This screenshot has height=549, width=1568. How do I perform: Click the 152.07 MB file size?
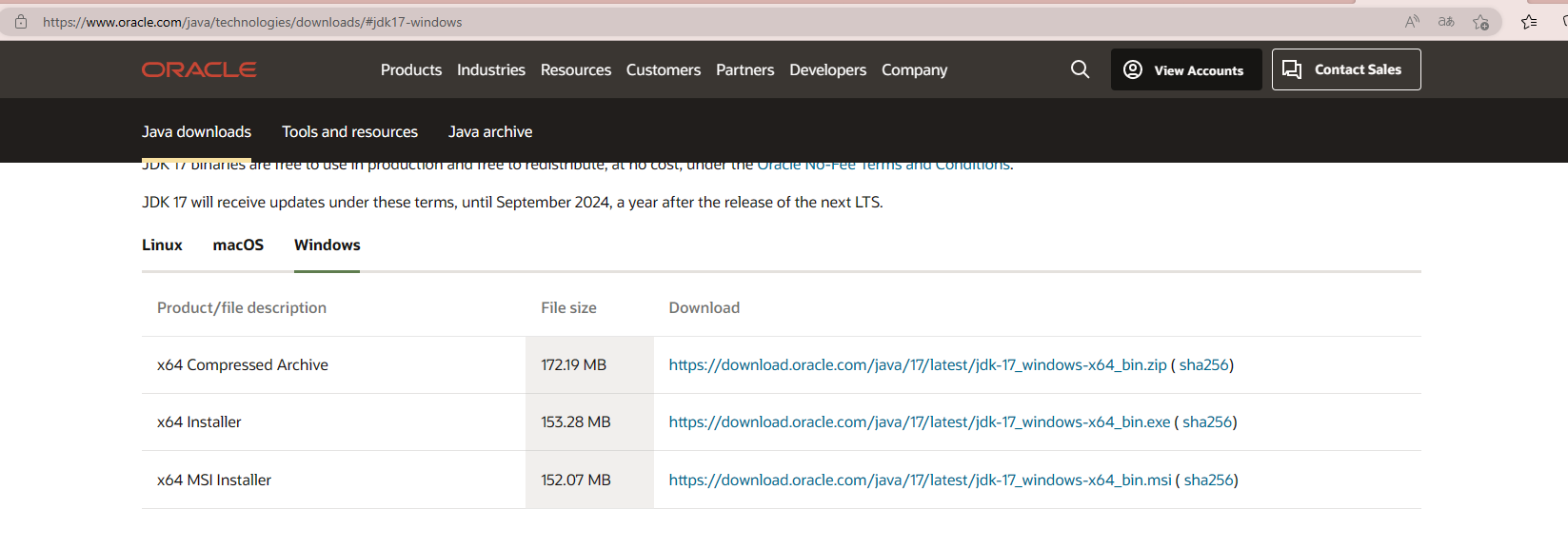point(576,480)
